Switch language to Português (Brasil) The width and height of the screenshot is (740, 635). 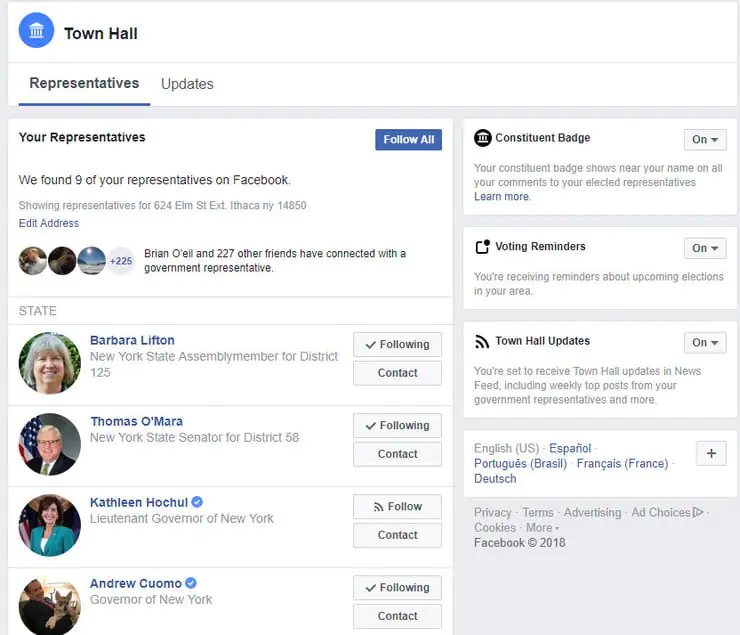[520, 464]
